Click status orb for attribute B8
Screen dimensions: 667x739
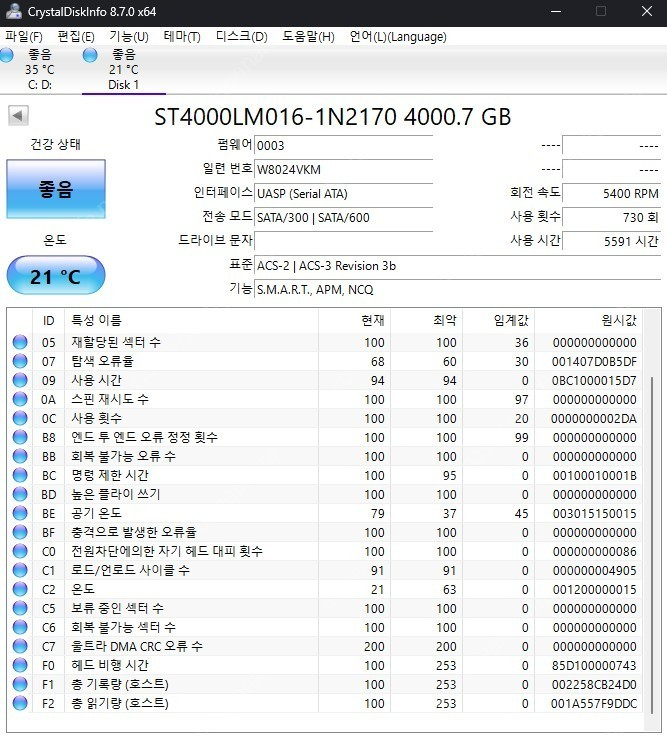20,437
